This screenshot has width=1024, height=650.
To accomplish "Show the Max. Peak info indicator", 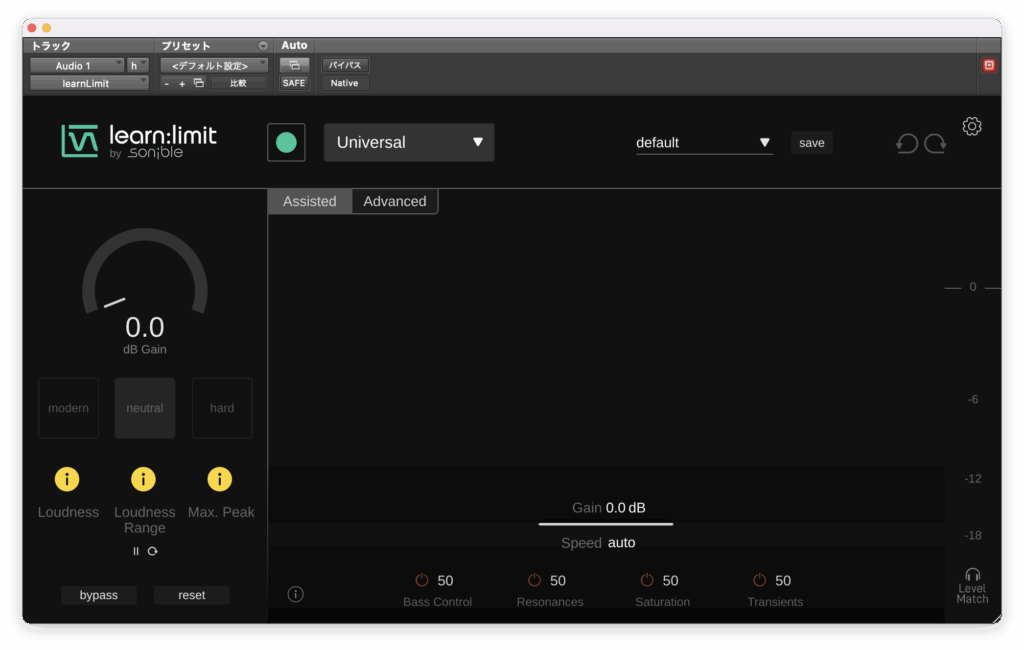I will [x=219, y=479].
